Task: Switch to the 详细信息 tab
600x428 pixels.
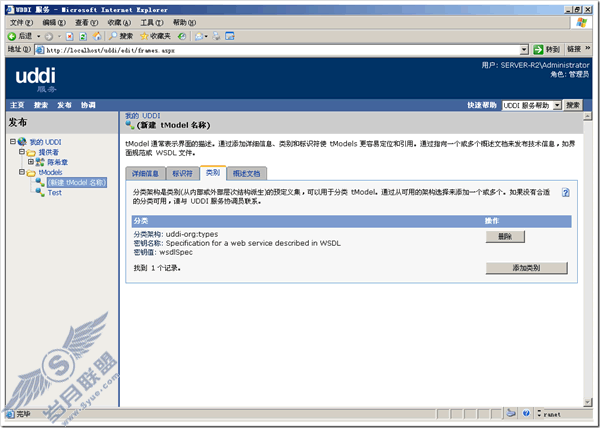Action: pyautogui.click(x=145, y=174)
